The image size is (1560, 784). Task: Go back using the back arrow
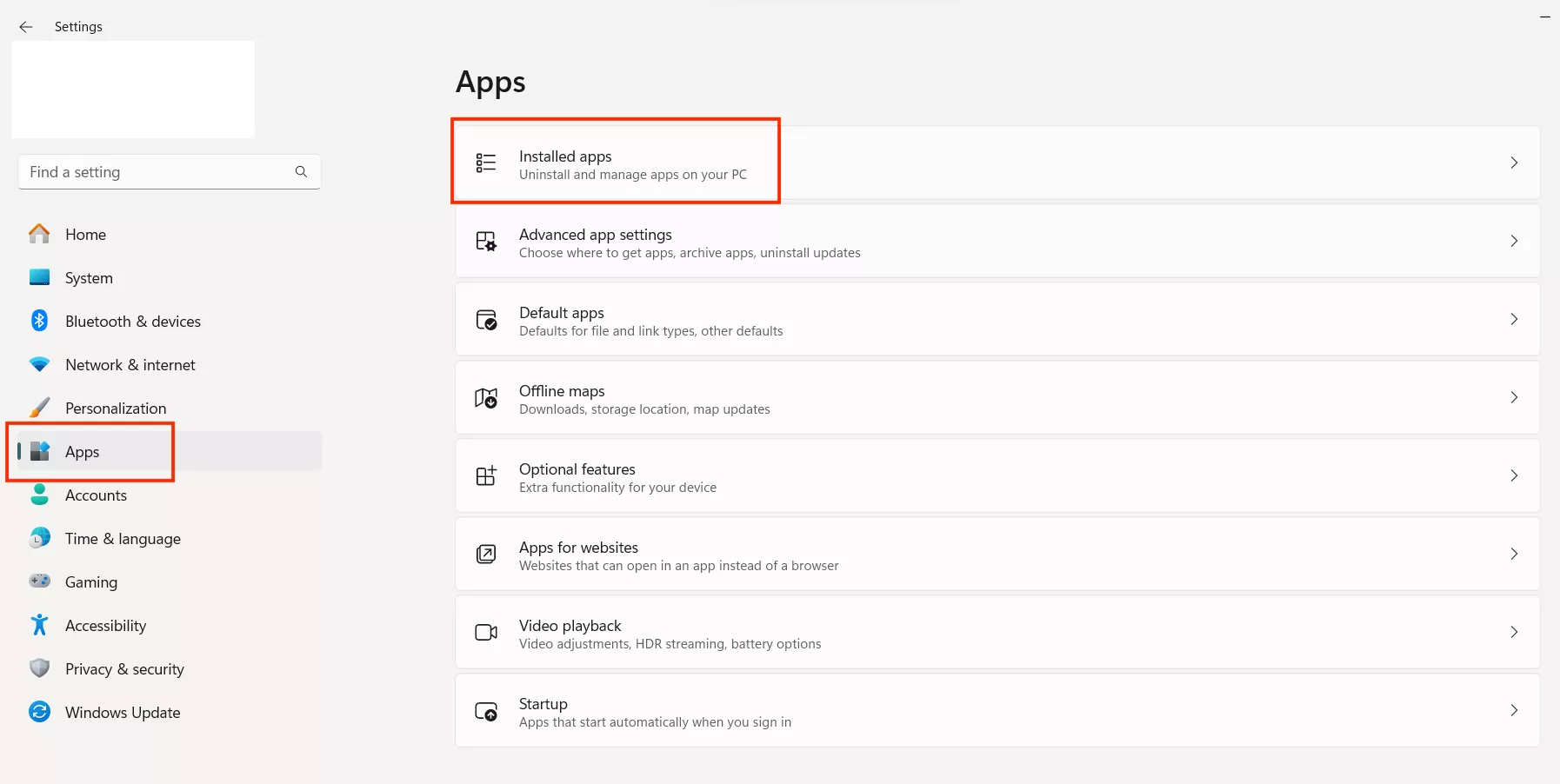26,27
